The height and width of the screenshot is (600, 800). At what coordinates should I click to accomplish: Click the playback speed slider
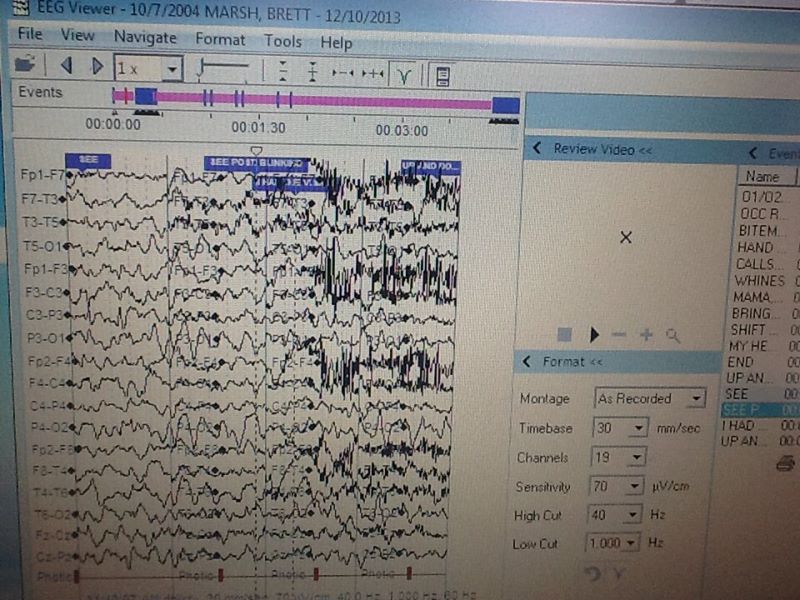tap(224, 68)
